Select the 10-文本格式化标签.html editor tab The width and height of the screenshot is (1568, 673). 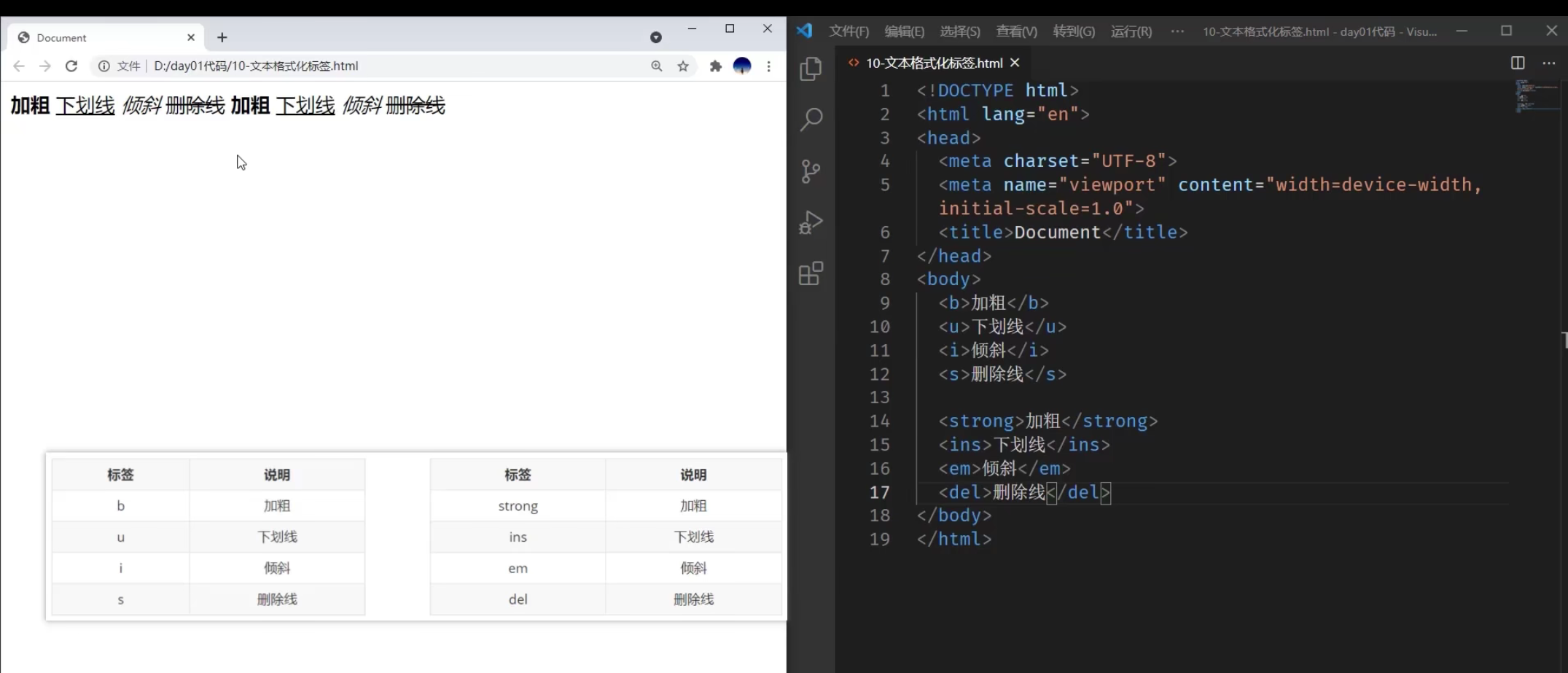pos(935,63)
